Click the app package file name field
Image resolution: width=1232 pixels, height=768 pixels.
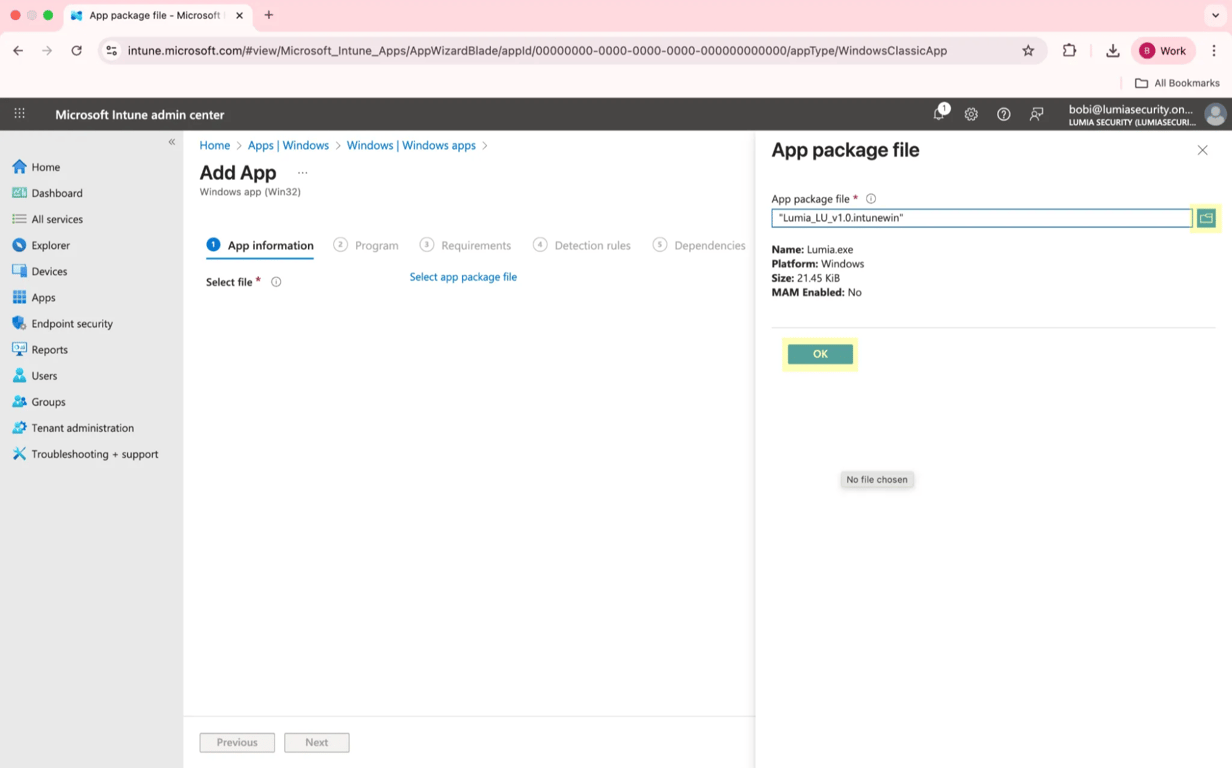tap(981, 218)
